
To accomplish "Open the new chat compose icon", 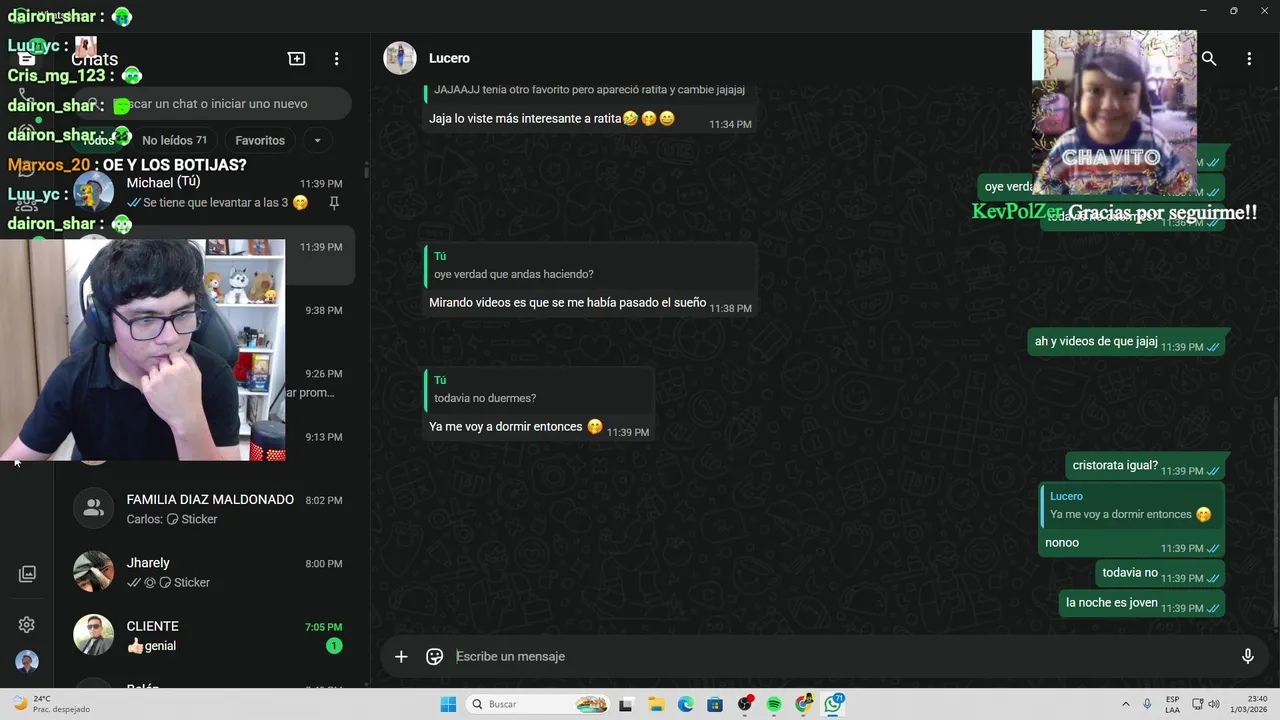I will (x=296, y=59).
